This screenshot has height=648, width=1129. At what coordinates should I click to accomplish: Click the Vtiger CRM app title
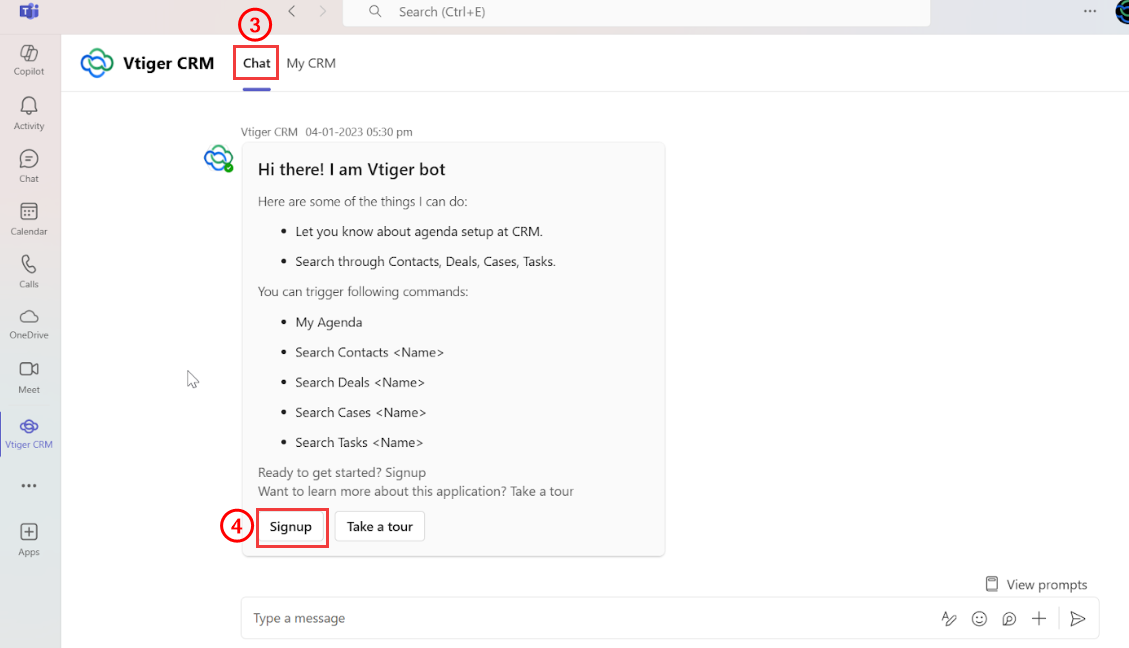point(168,63)
